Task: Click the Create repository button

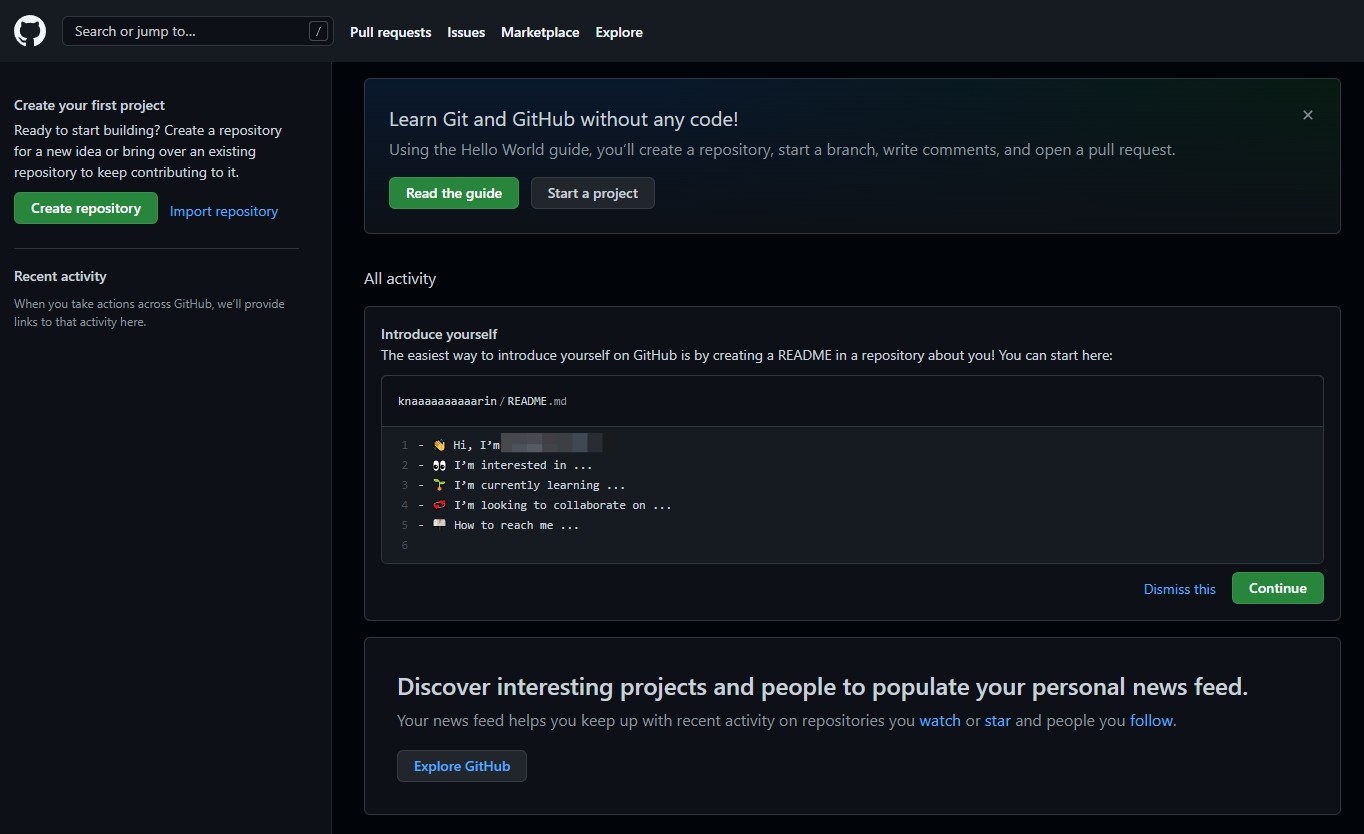Action: tap(86, 208)
